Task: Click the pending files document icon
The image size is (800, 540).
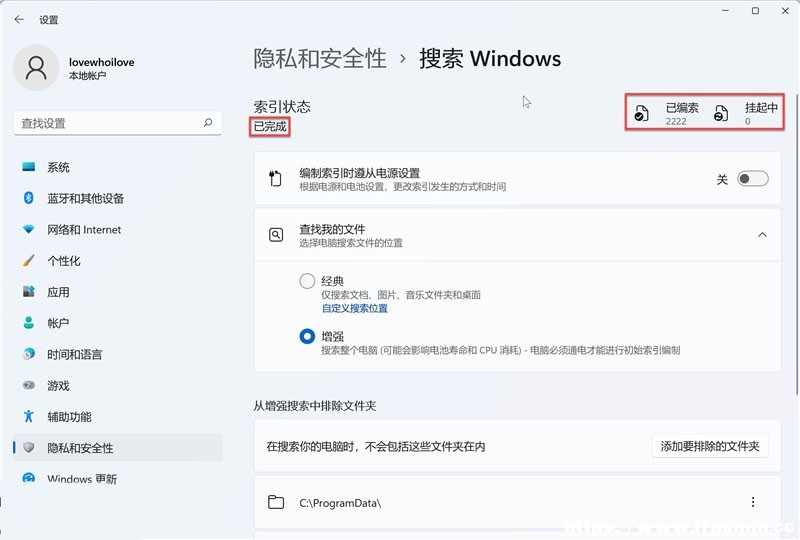Action: click(x=720, y=113)
